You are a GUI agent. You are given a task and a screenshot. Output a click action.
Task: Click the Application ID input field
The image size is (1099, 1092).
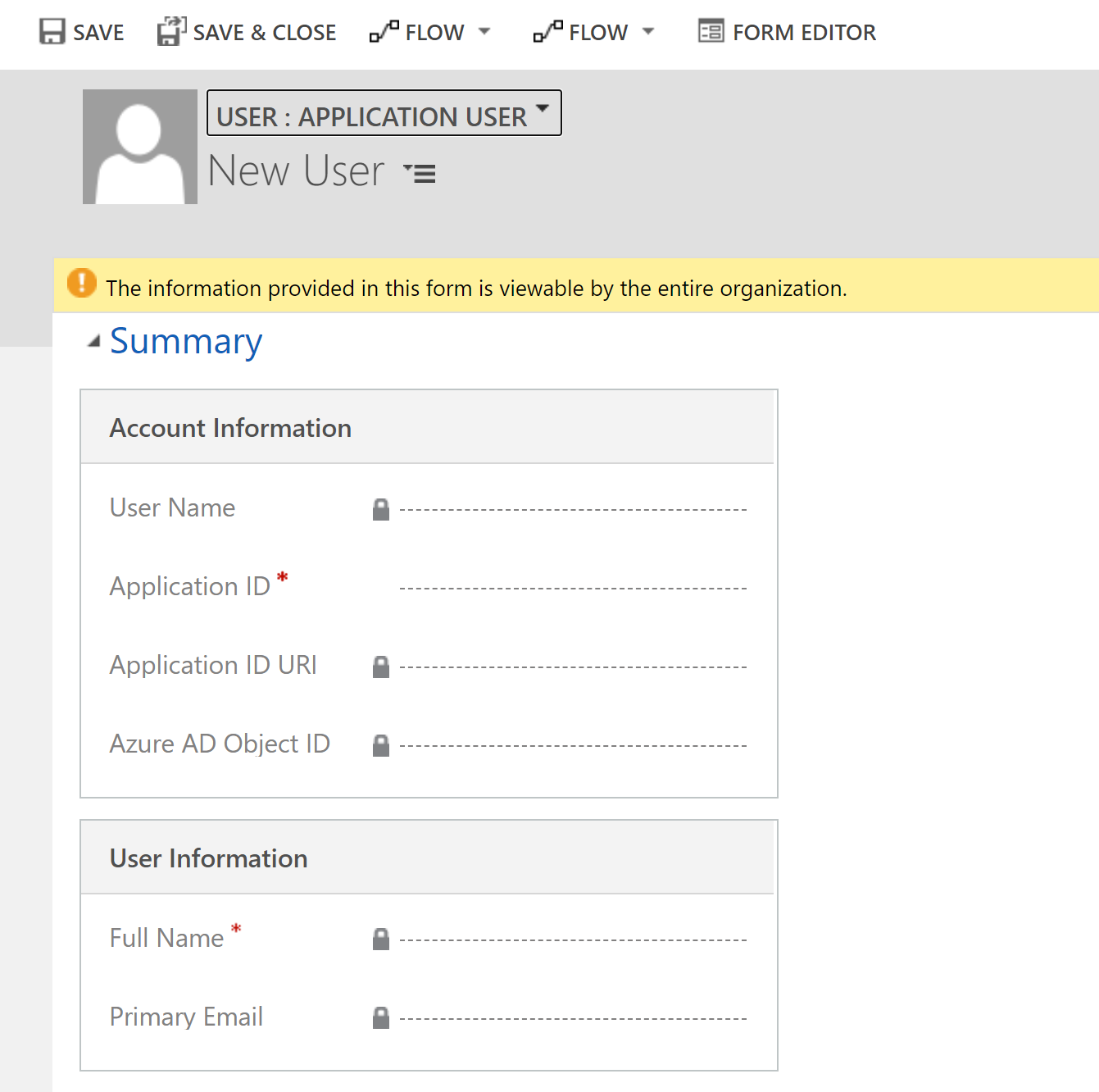click(x=573, y=587)
